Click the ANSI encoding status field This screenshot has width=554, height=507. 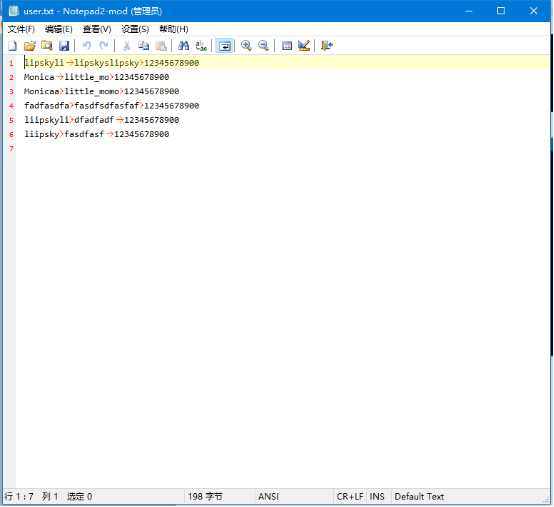point(269,497)
